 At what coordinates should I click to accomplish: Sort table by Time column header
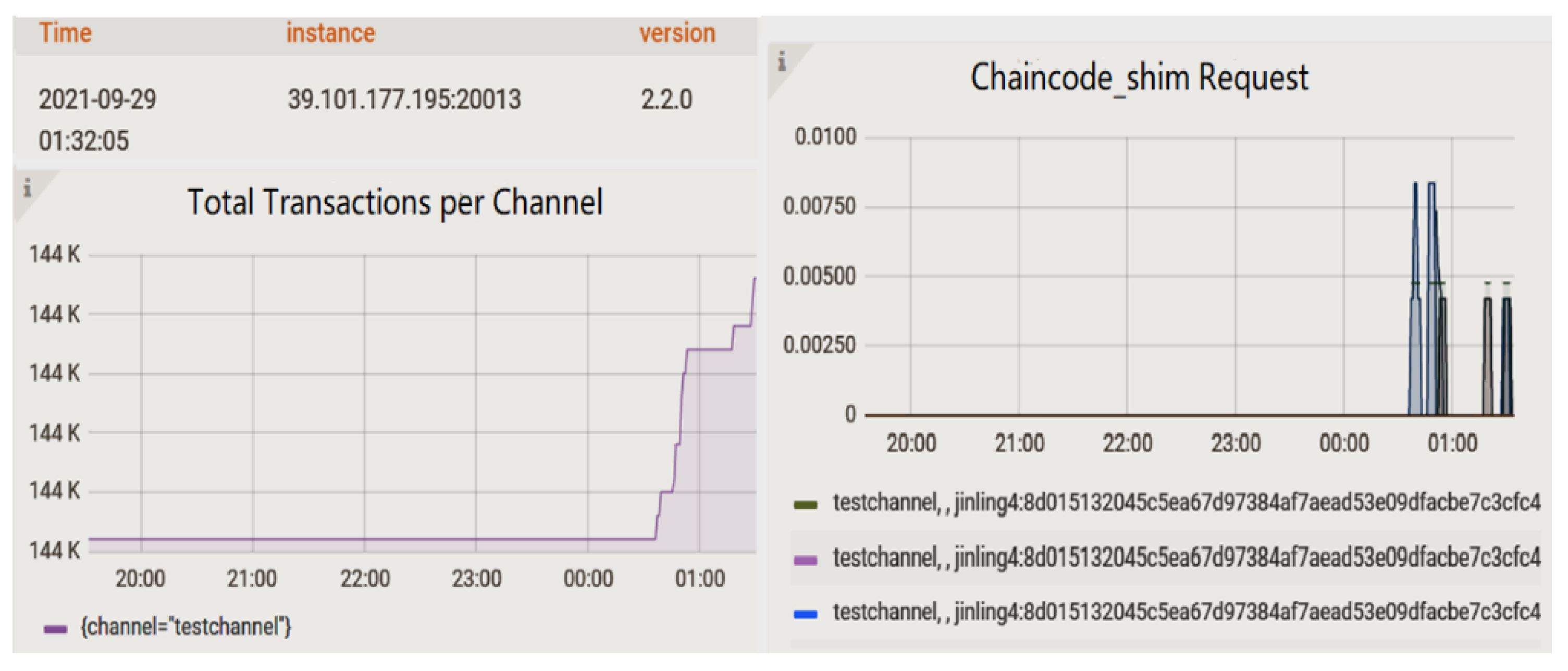[65, 33]
